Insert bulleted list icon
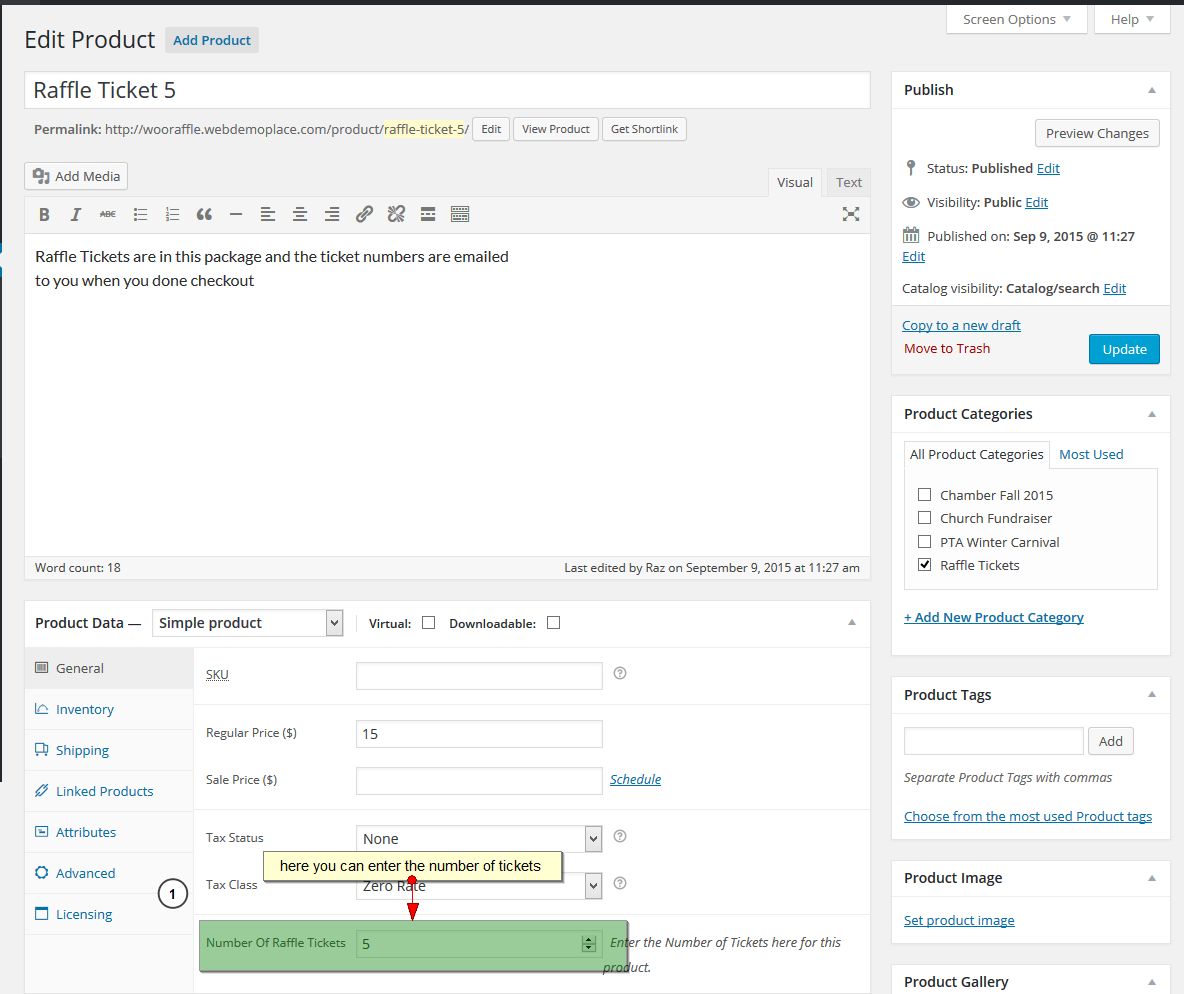Viewport: 1184px width, 994px height. [x=140, y=215]
